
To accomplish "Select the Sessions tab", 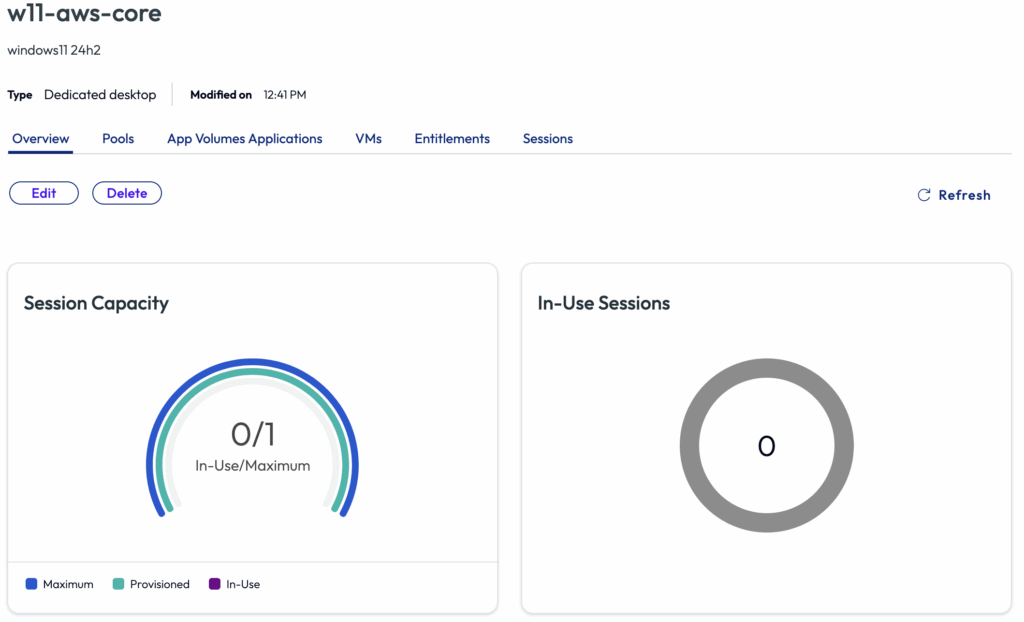I will coord(547,139).
